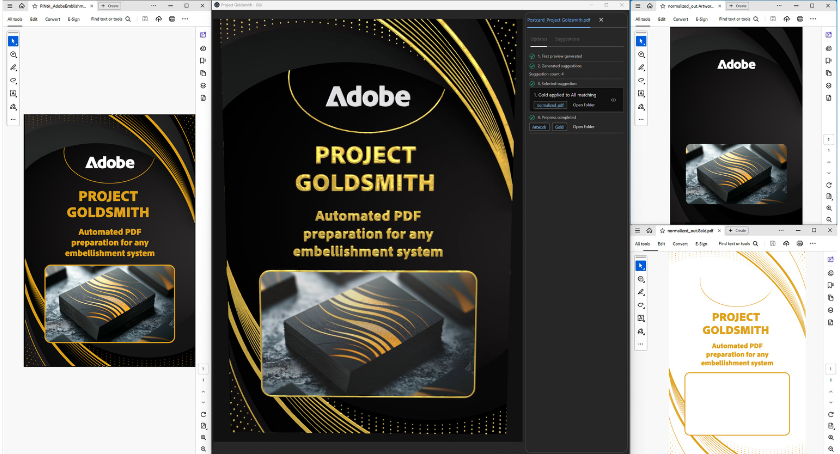Switch to the Updates tab in Project Goldsmith

coord(539,39)
